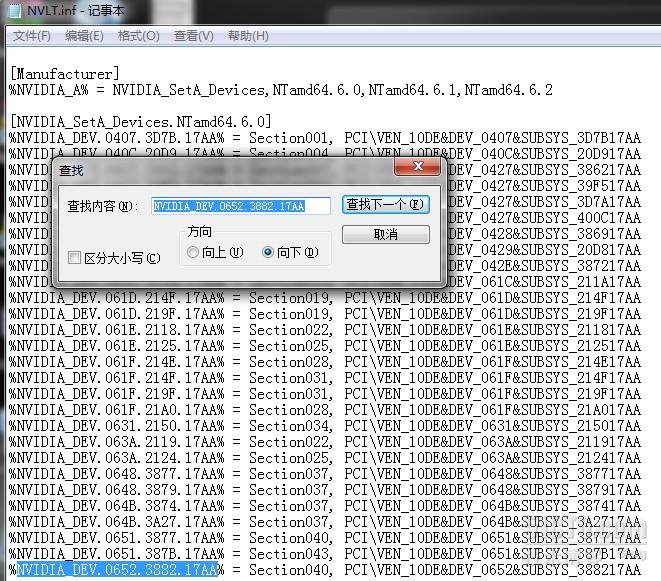The width and height of the screenshot is (661, 581).
Task: Click the DEV_0428&SUBSYS_386917AA hardware ID
Action: click(x=545, y=234)
